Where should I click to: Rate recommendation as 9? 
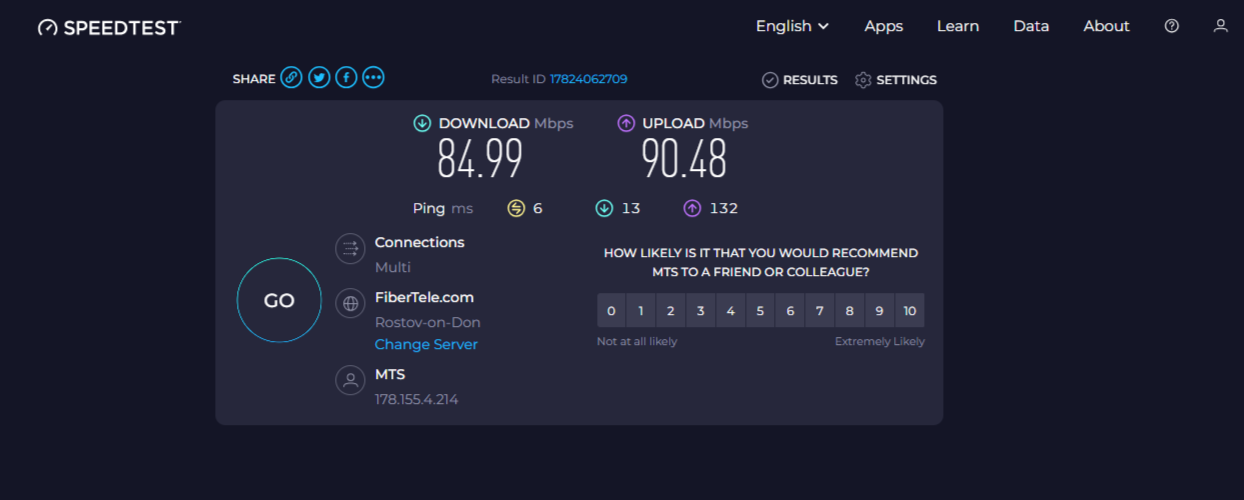pos(879,311)
